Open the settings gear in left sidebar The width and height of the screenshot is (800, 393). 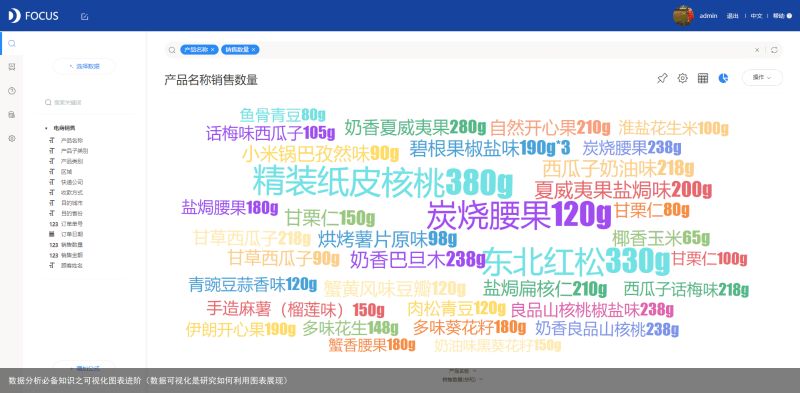pos(12,138)
